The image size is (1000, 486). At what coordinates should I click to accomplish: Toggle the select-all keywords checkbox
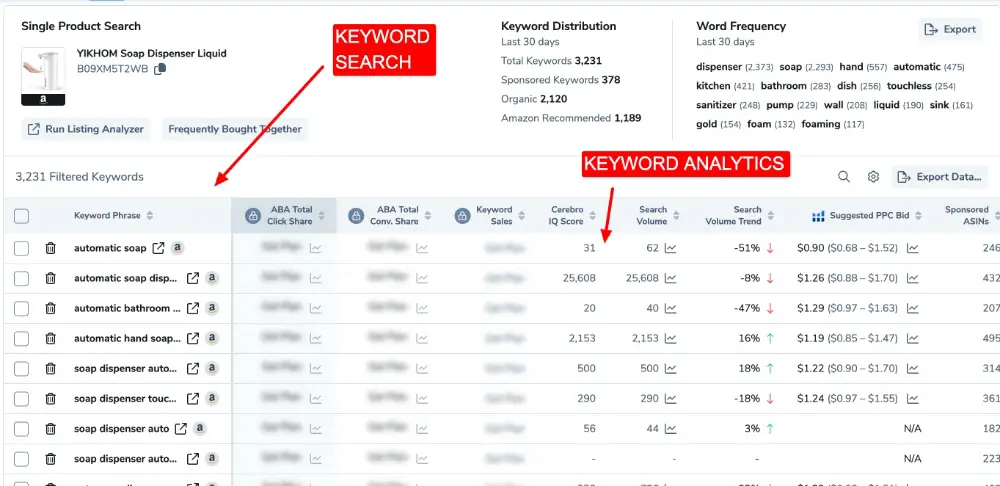[22, 216]
